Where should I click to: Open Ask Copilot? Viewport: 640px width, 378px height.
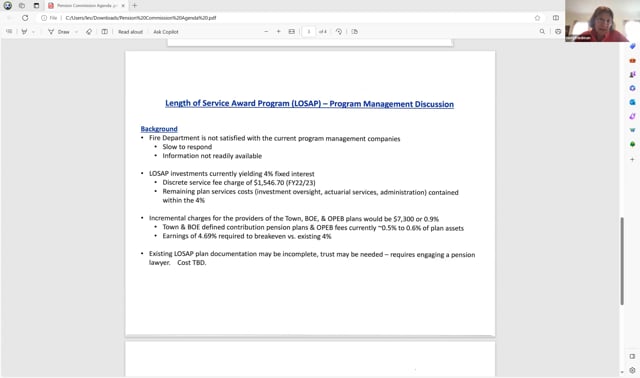coord(166,32)
